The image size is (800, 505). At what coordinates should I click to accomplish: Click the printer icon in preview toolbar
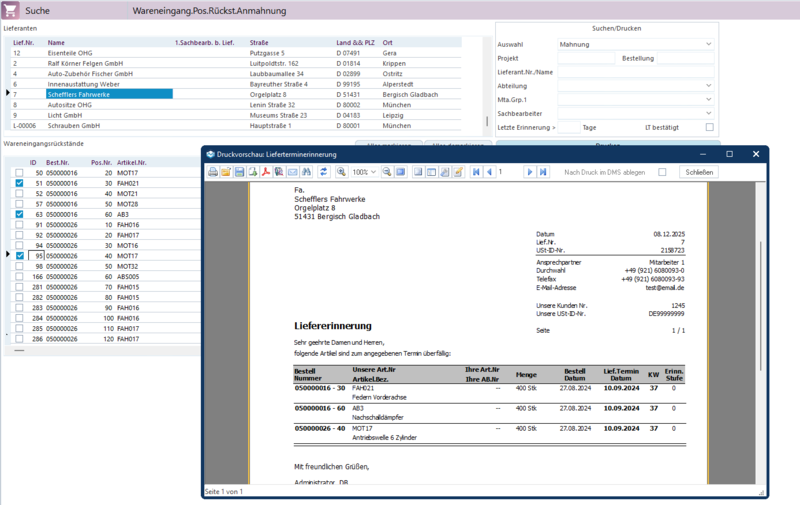[213, 172]
